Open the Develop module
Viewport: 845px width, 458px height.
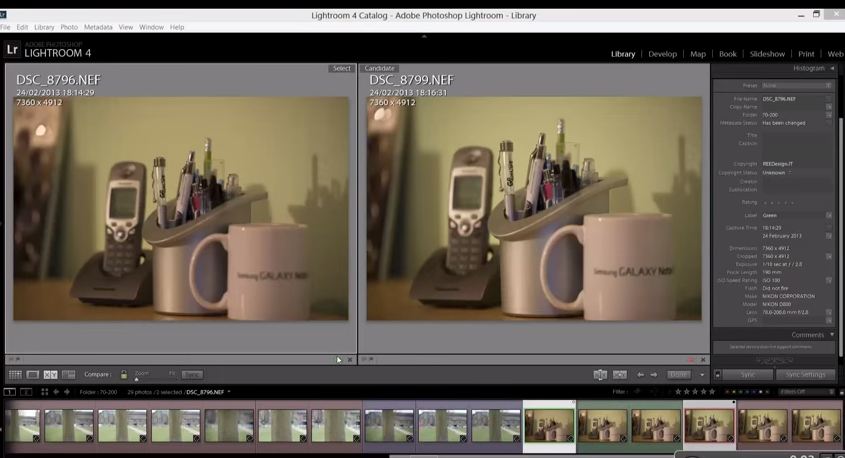(662, 54)
